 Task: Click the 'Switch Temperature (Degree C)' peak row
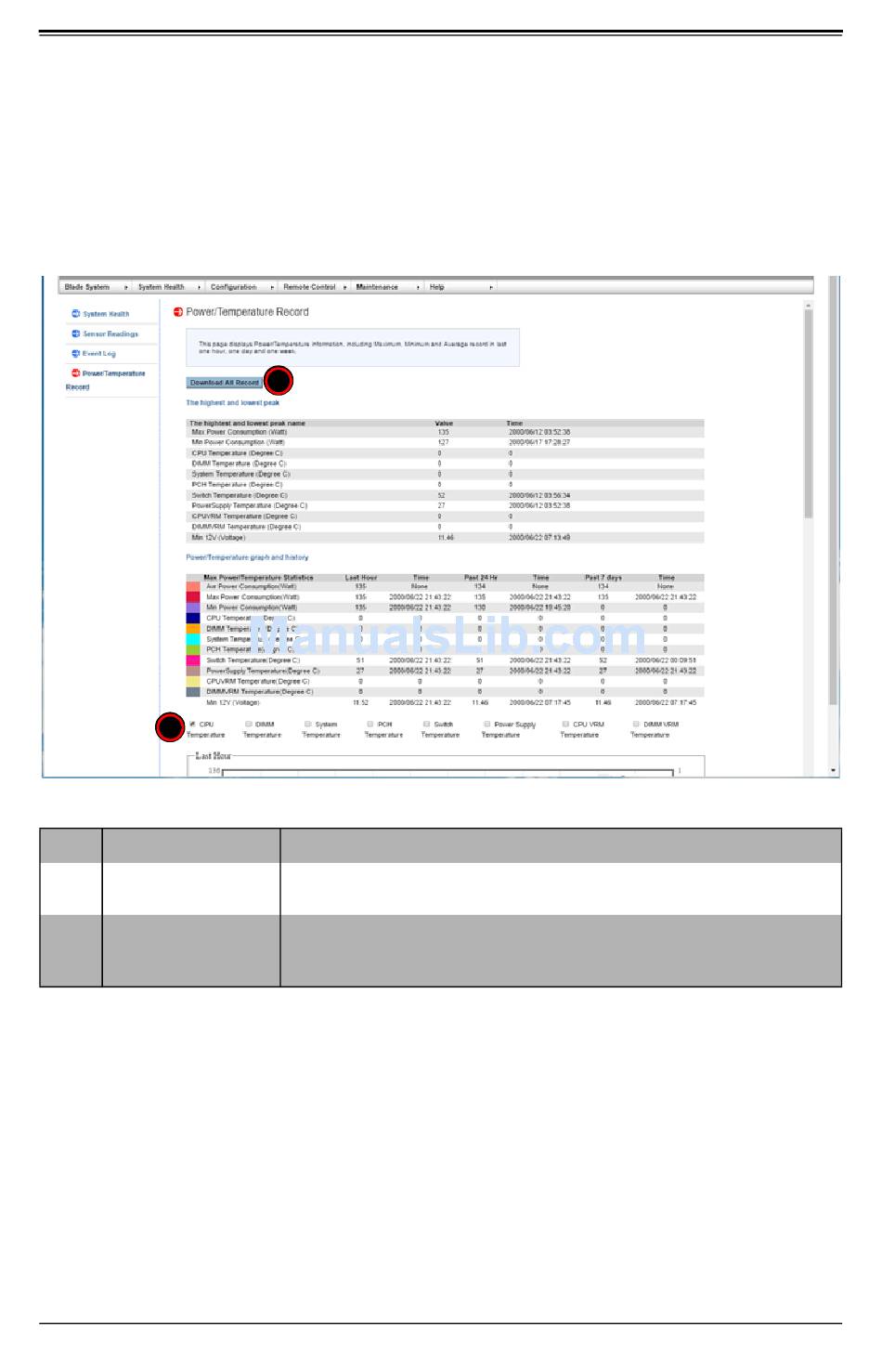[x=445, y=495]
